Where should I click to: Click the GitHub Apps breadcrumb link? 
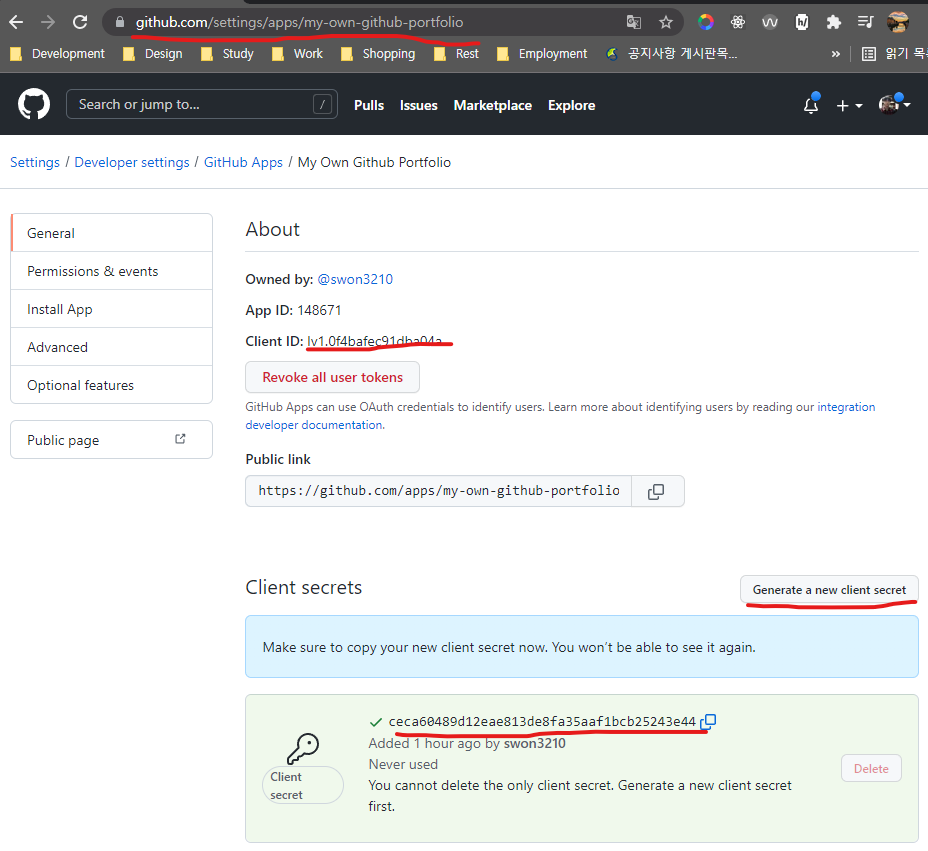pyautogui.click(x=243, y=162)
